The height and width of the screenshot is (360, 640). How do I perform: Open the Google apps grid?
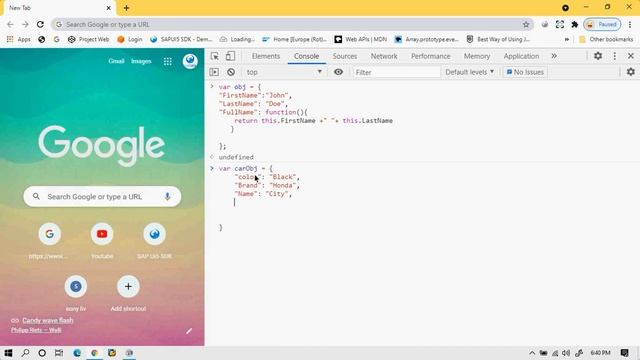(168, 62)
